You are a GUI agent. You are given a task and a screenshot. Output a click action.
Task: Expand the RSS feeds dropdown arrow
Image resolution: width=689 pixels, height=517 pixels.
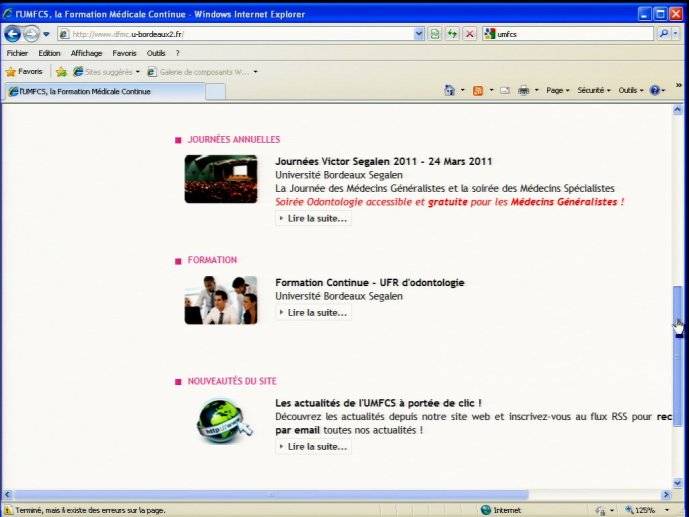click(491, 90)
